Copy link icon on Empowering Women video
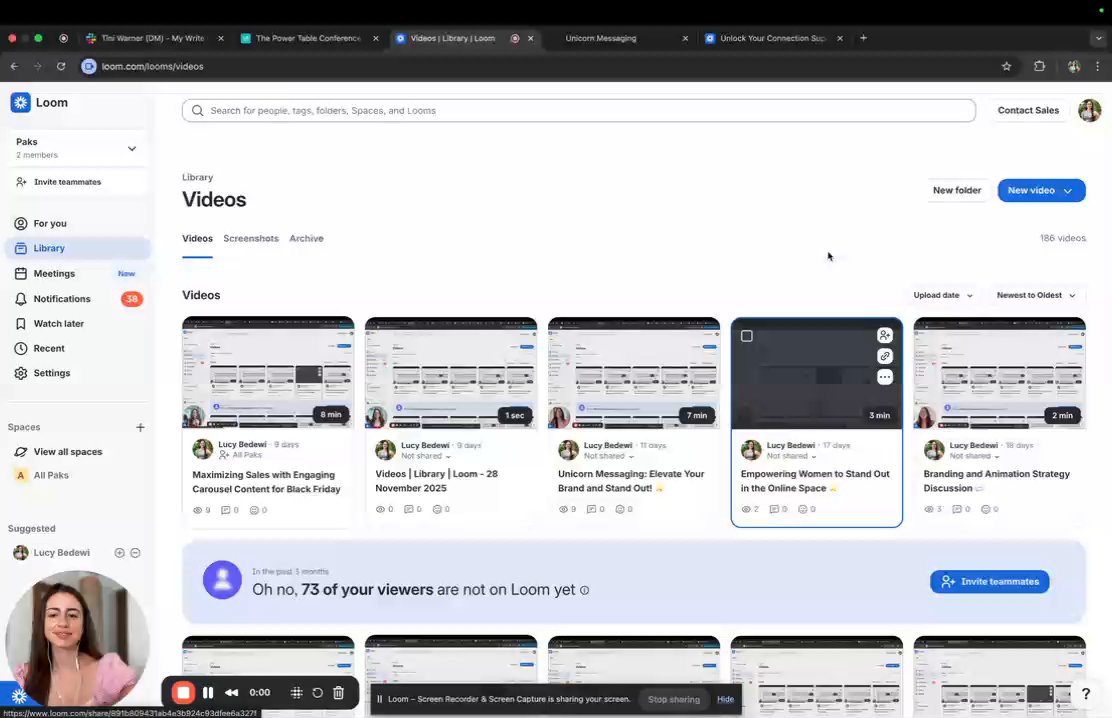This screenshot has height=718, width=1112. pyautogui.click(x=884, y=356)
